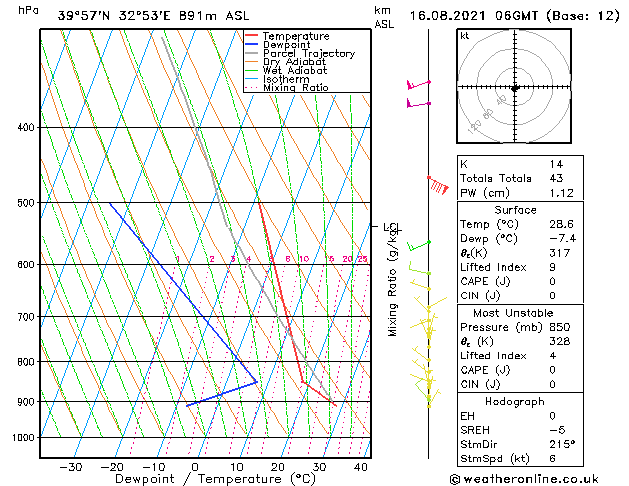
Task: Click the red wind barb on the height axis
Action: point(438,186)
